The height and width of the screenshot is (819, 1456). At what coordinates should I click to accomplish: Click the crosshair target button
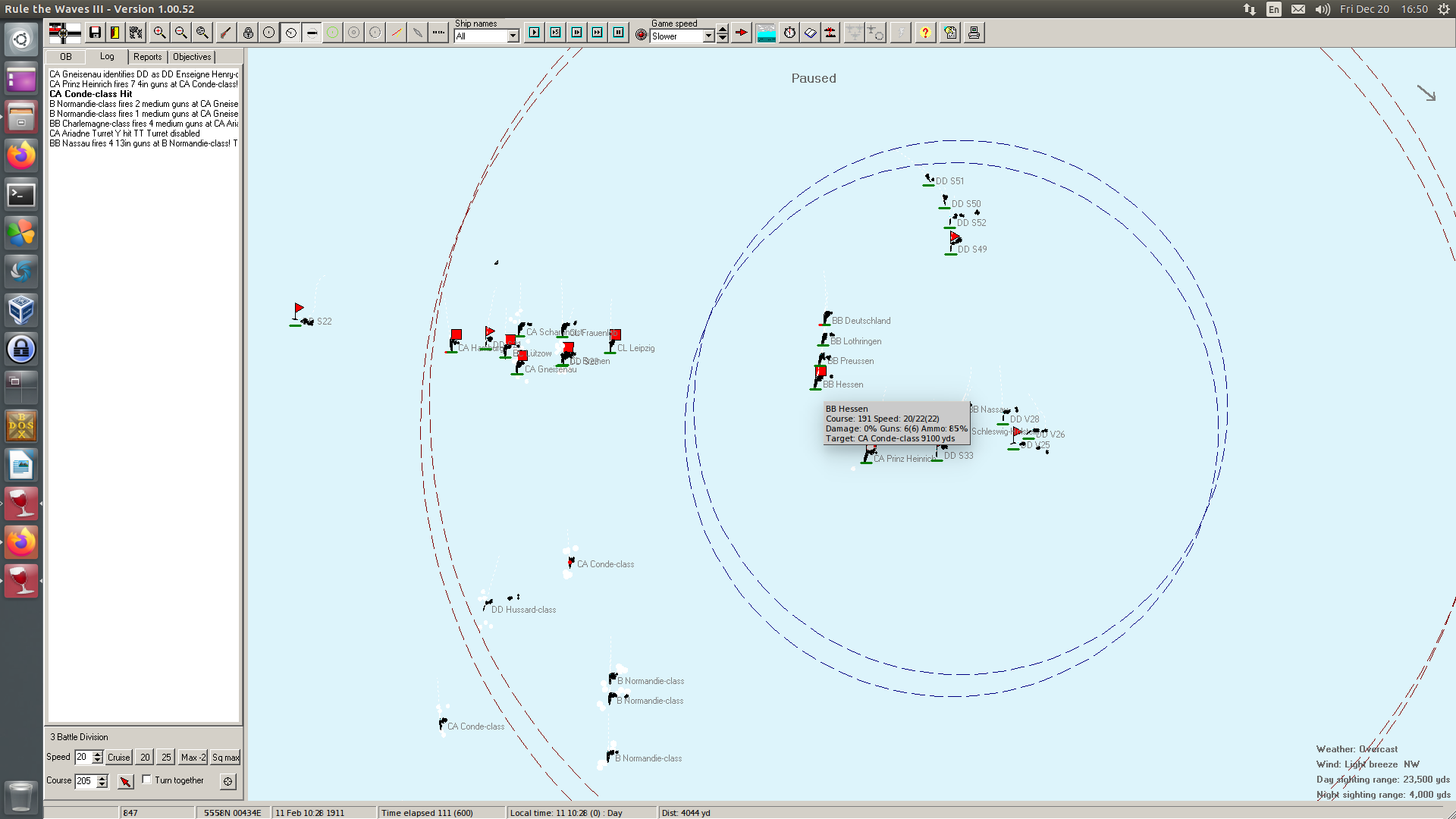click(228, 781)
